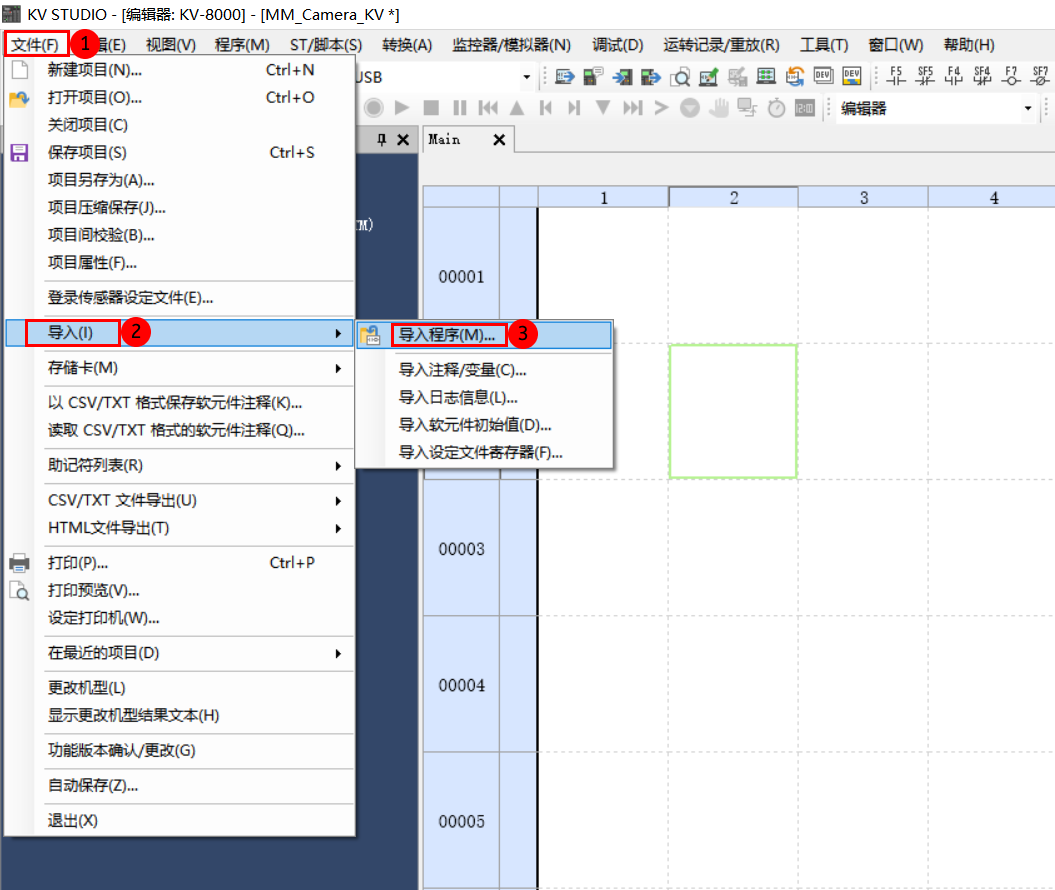Click the print icon in the left sidebar

point(18,562)
